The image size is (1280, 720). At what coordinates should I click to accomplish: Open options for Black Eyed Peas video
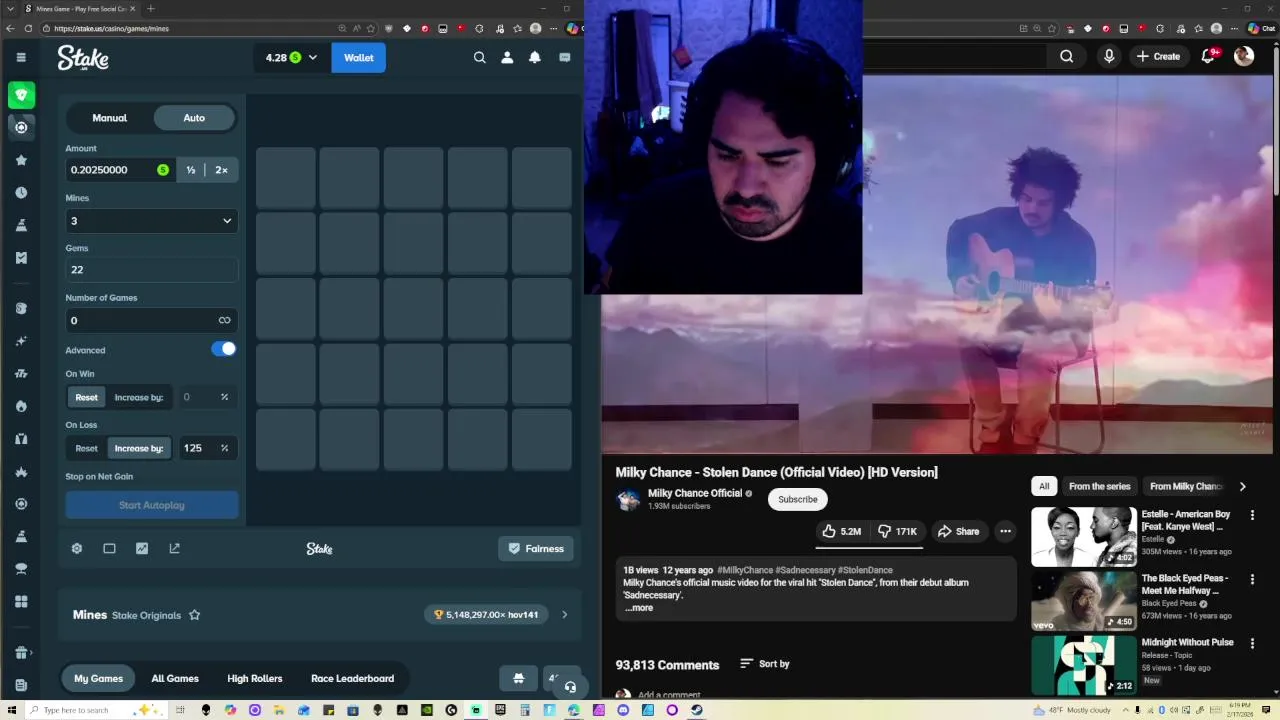click(x=1252, y=579)
